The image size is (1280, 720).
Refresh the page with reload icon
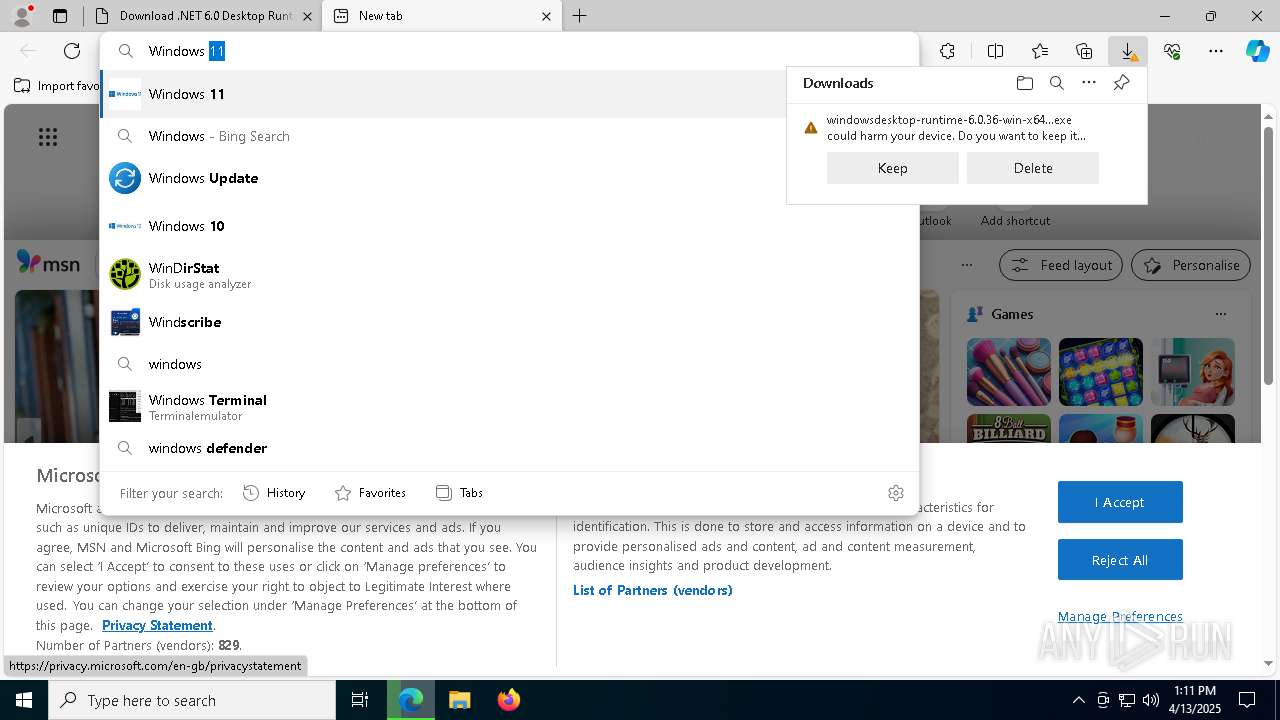click(x=72, y=51)
